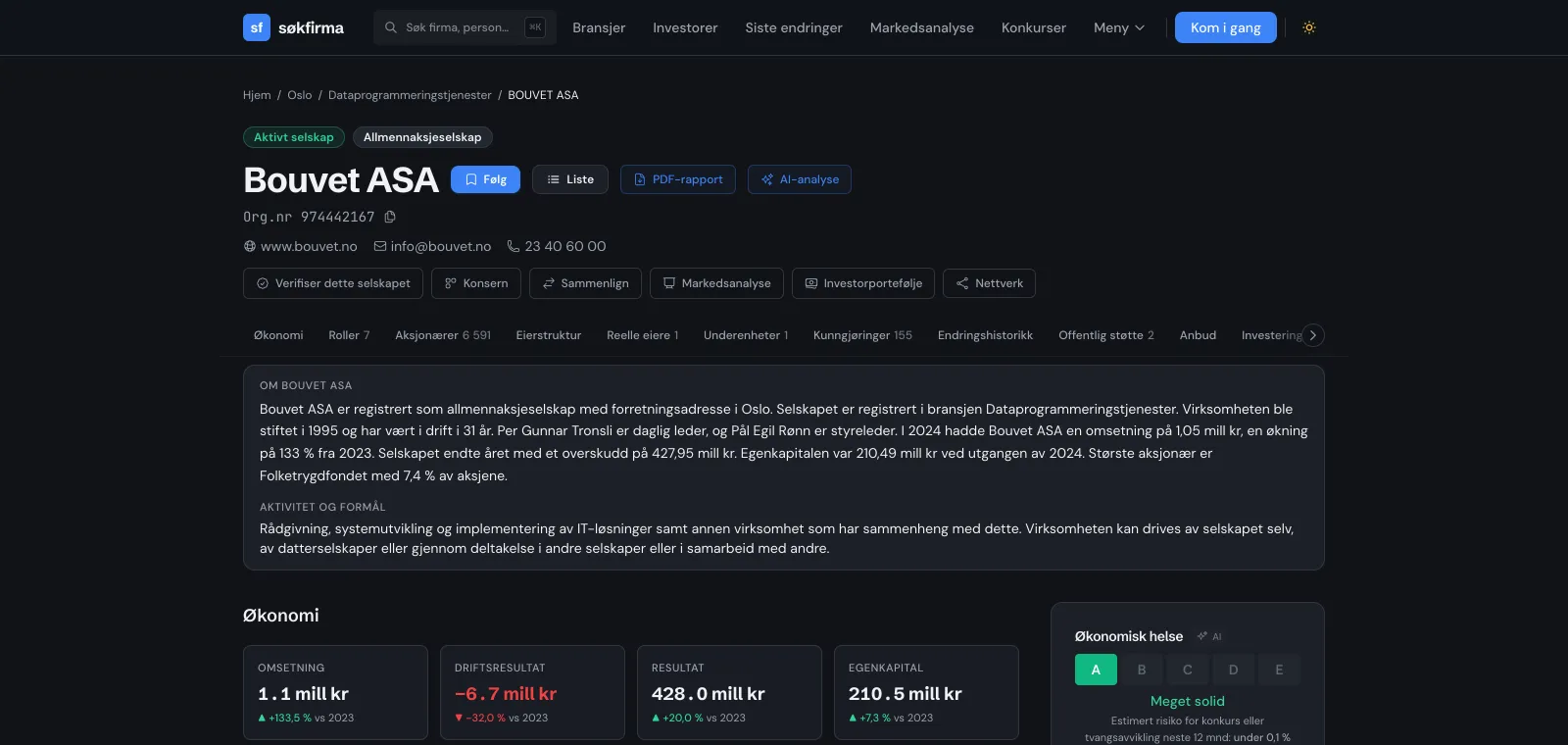
Task: Follow company with Følg button
Action: click(x=485, y=179)
